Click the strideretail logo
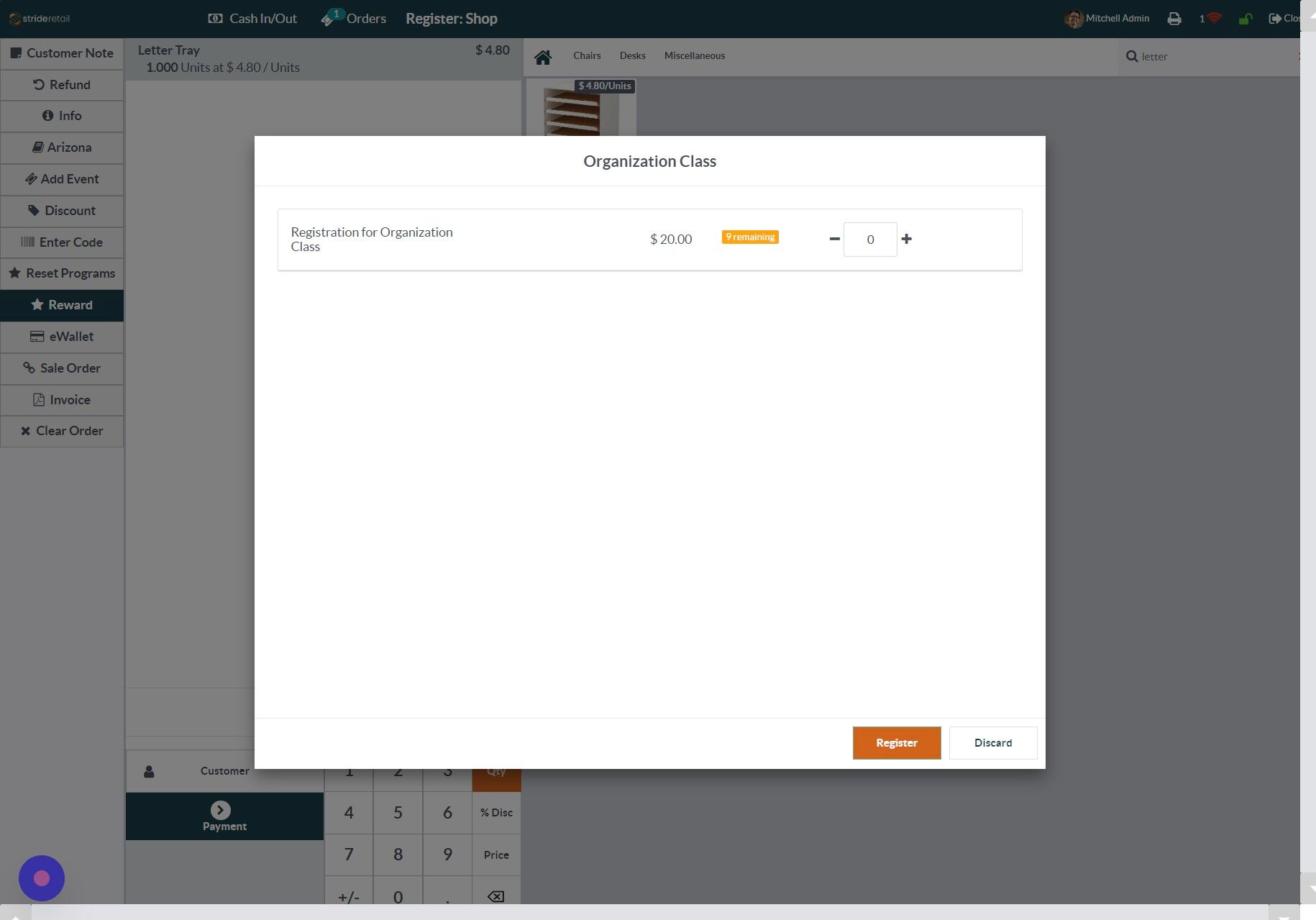The height and width of the screenshot is (920, 1316). [x=40, y=19]
